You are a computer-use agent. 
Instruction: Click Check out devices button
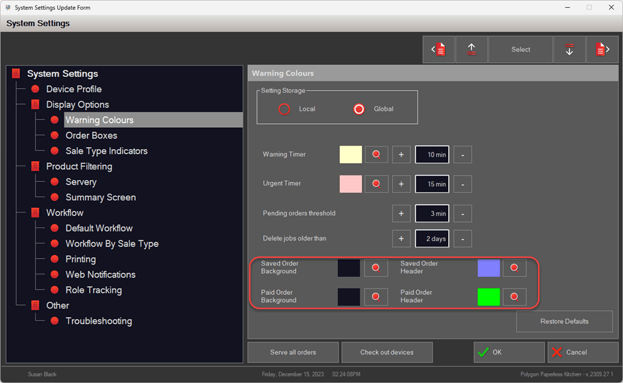coord(387,352)
